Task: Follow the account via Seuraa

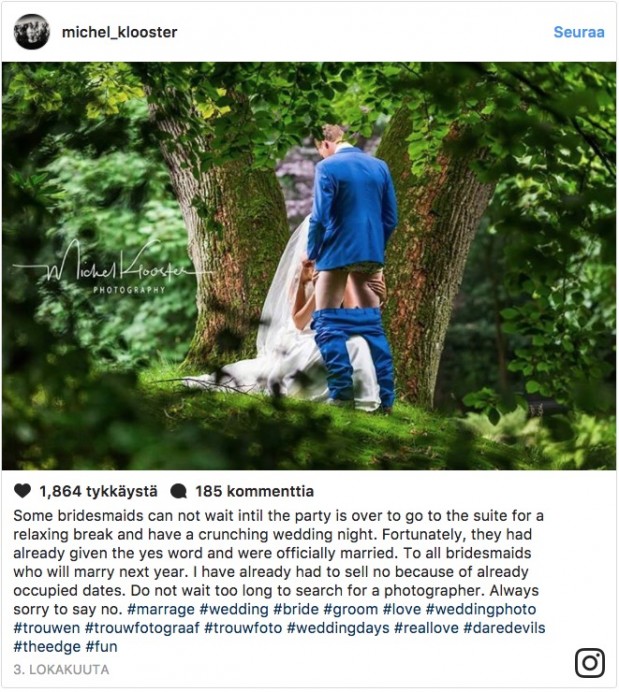Action: (579, 32)
